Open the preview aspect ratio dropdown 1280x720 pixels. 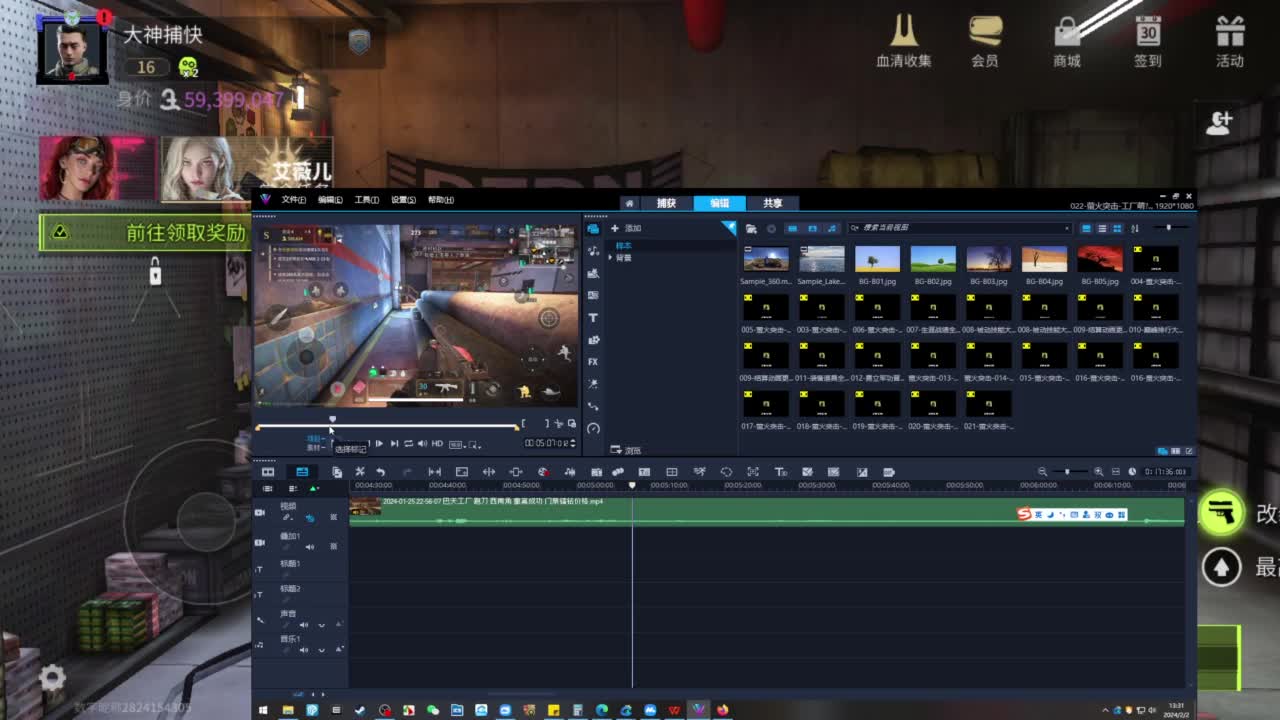(x=456, y=444)
